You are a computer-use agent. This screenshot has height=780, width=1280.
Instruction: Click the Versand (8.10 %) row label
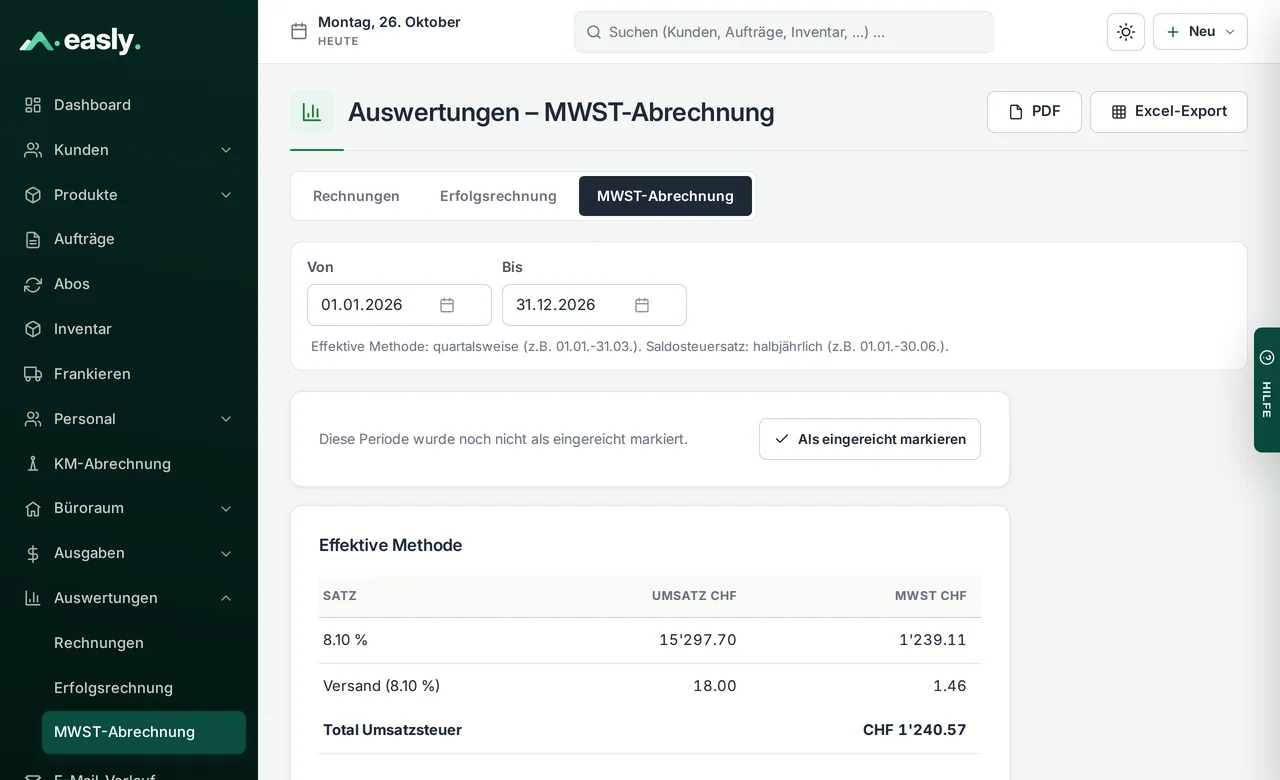coord(381,686)
